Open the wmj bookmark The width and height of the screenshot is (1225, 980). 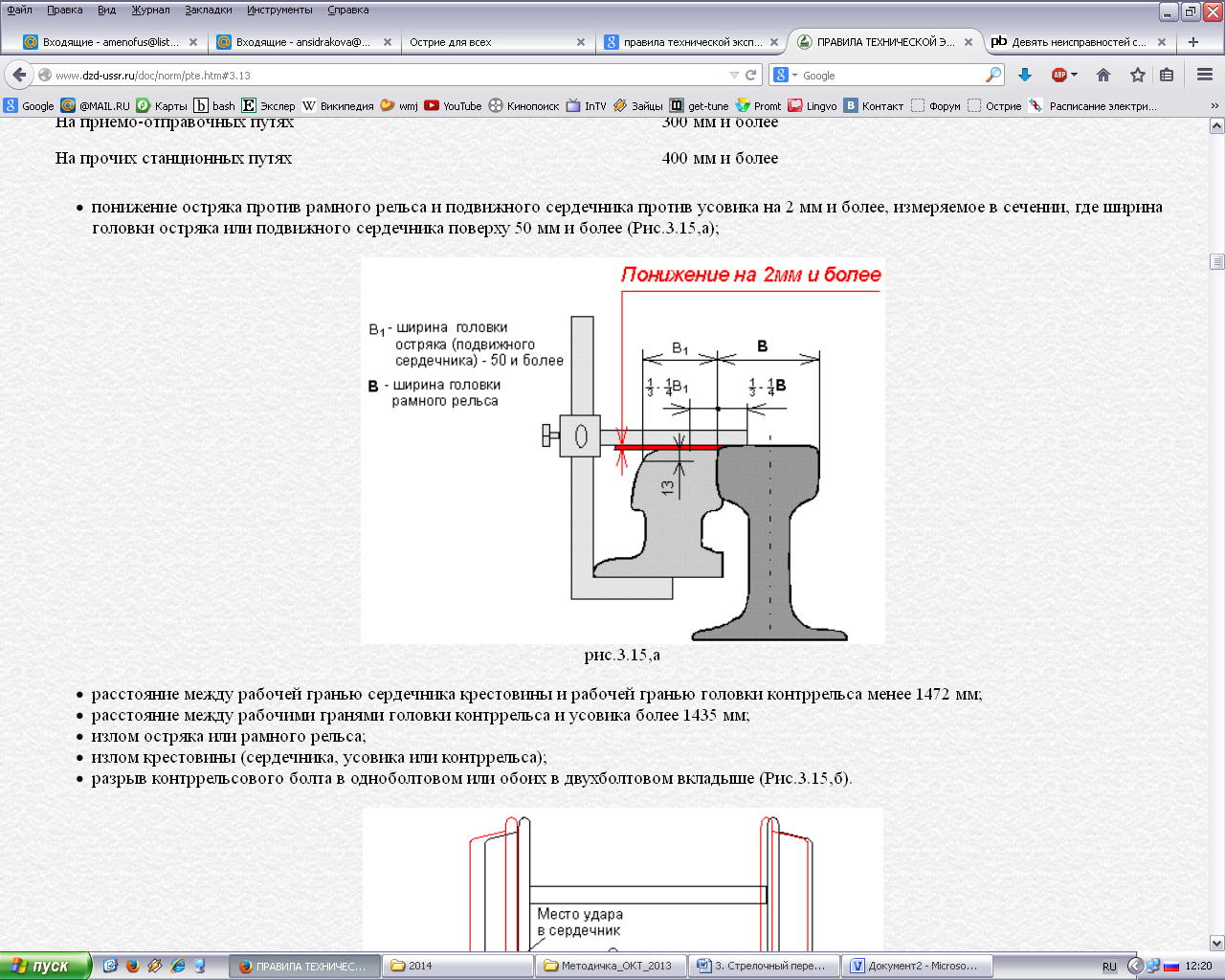click(399, 106)
